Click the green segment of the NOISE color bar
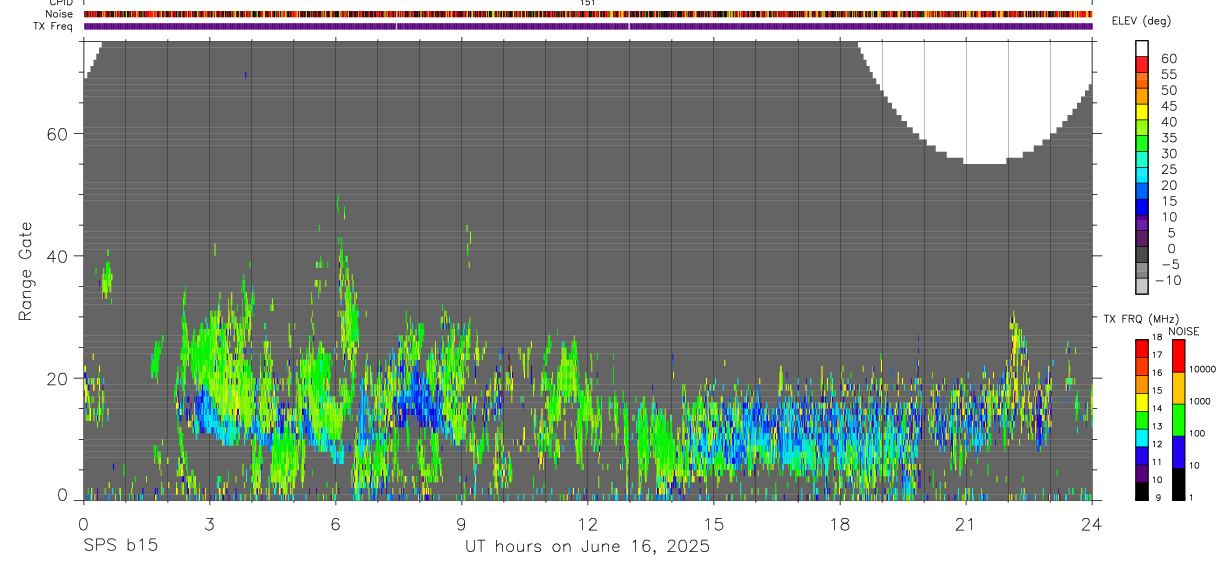The width and height of the screenshot is (1228, 567). 1179,420
